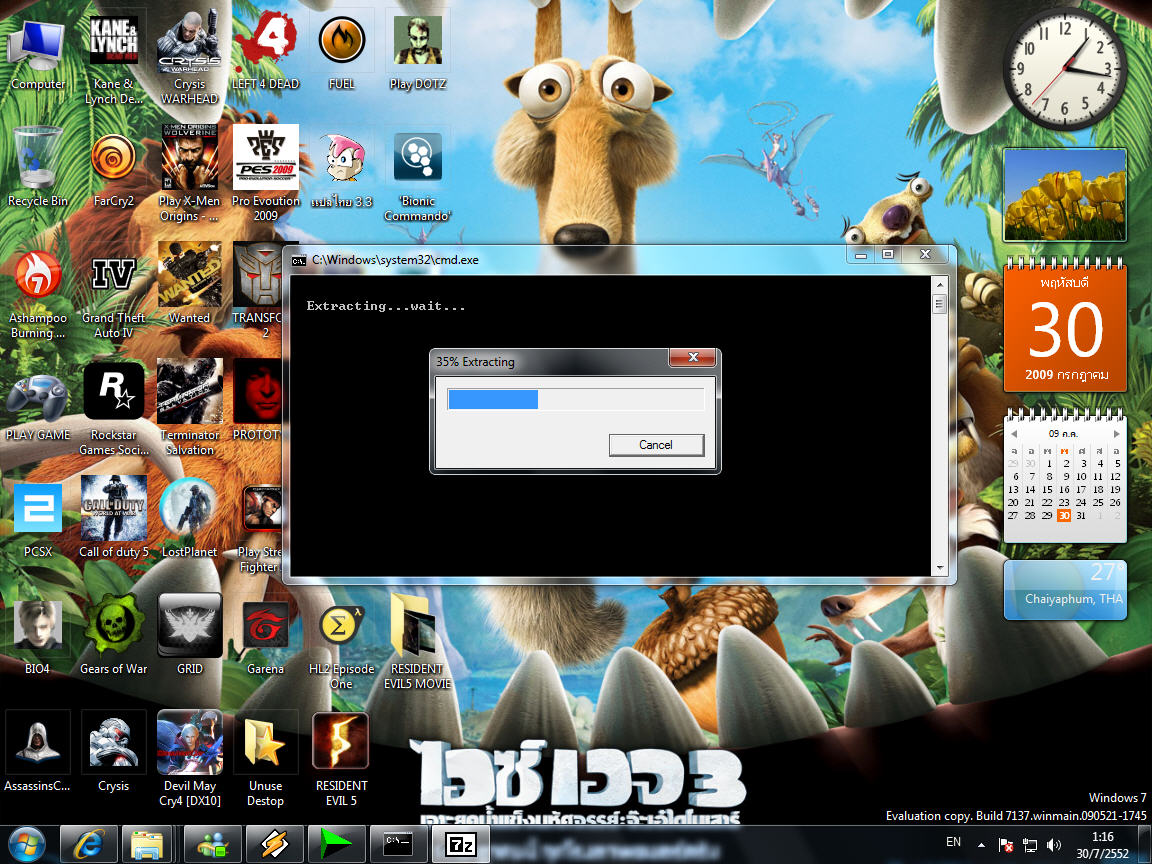This screenshot has width=1152, height=864.
Task: Open LEFT 4 DEAD shortcut
Action: [x=265, y=51]
